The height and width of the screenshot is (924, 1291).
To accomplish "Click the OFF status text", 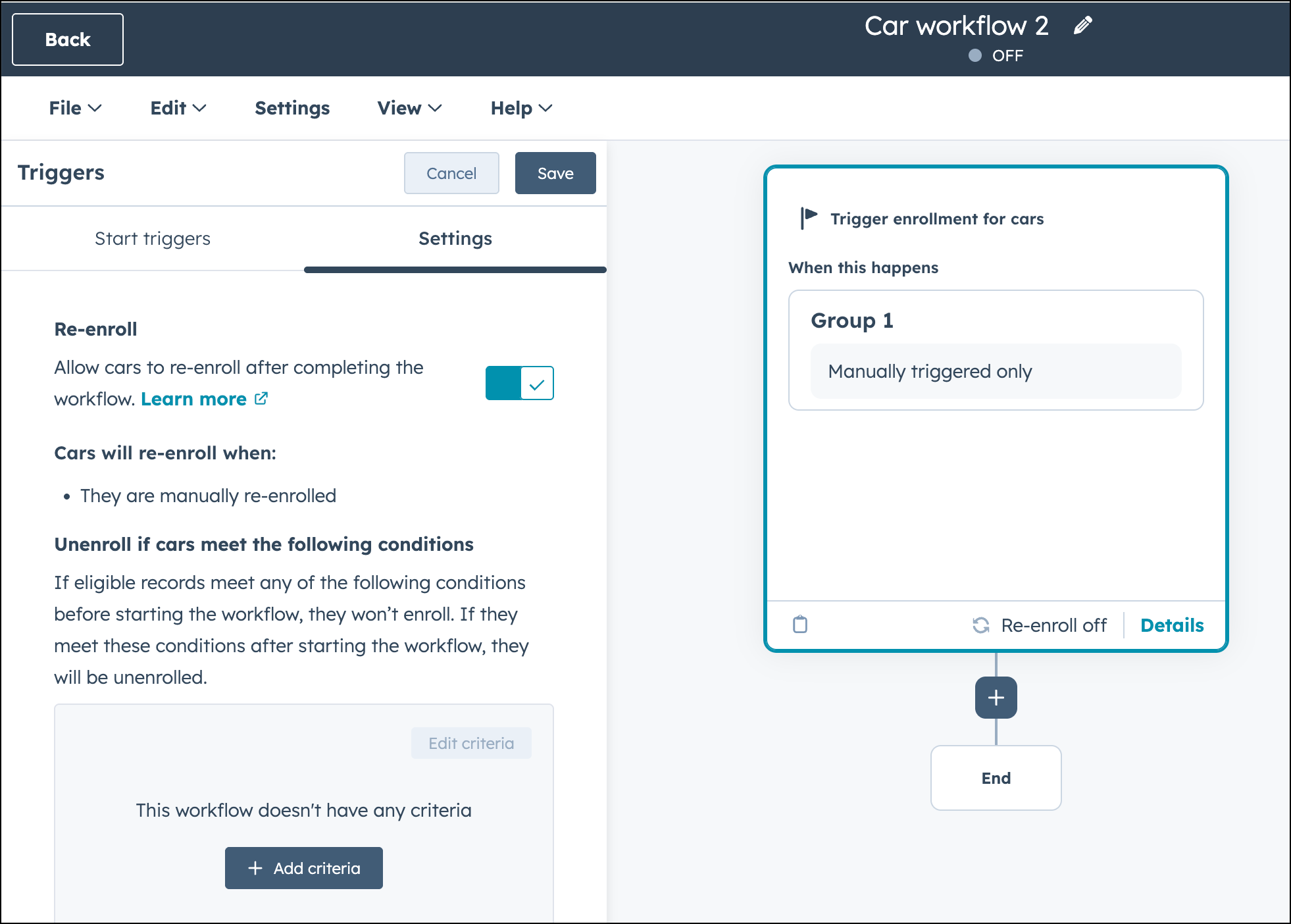I will [1007, 56].
